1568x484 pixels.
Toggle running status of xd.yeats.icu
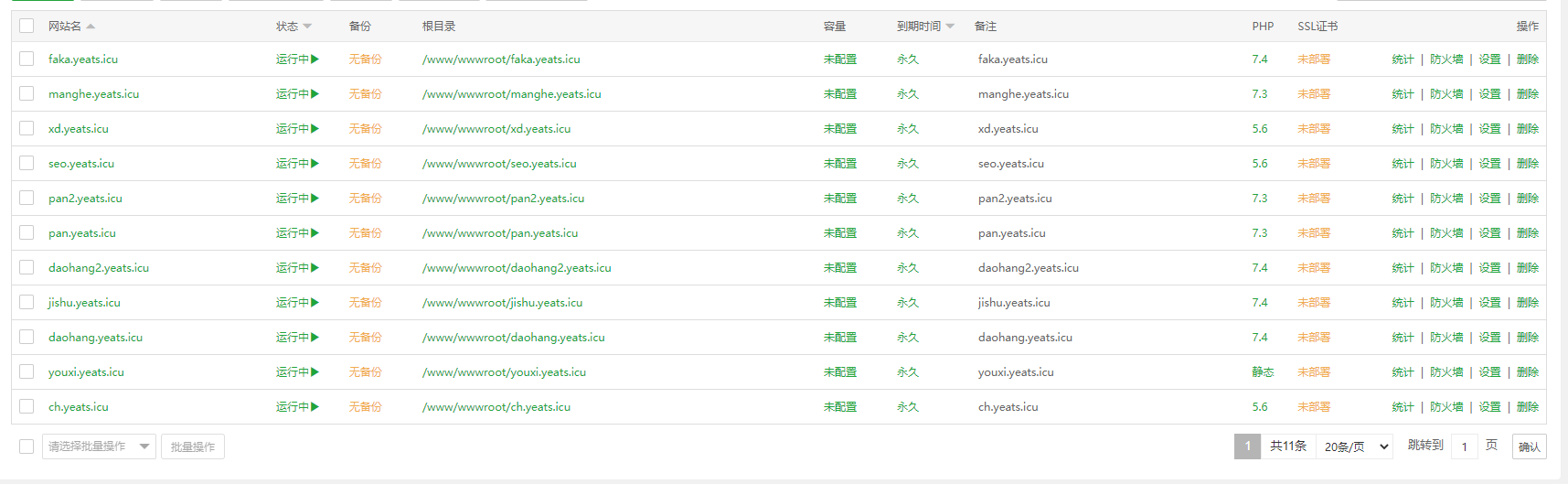click(297, 129)
